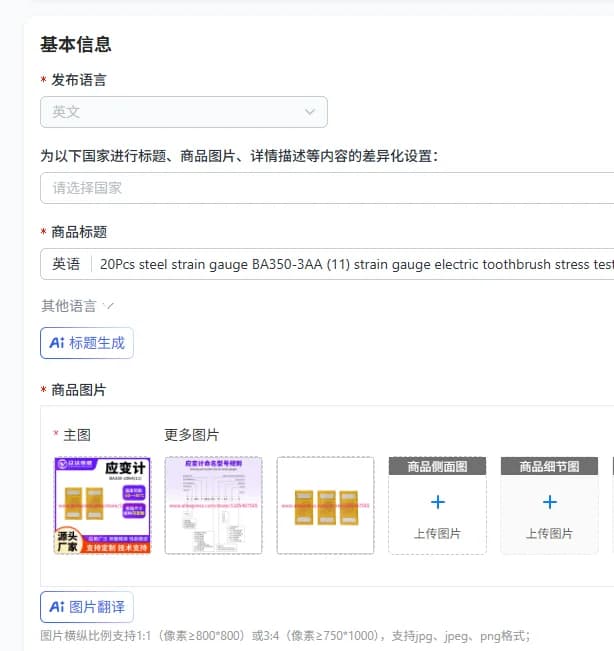Image resolution: width=614 pixels, height=651 pixels.
Task: Select the purple strain gauge model diagram thumbnail
Action: tap(213, 505)
